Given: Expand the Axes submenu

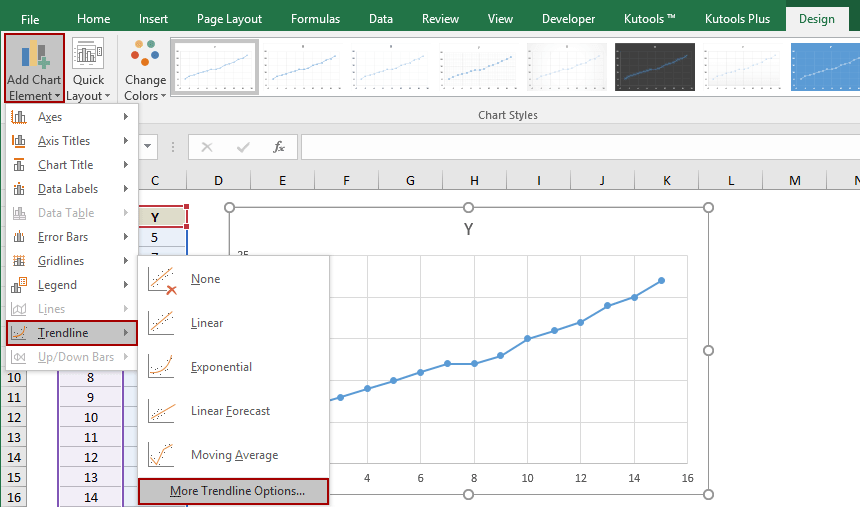Looking at the screenshot, I should point(70,117).
